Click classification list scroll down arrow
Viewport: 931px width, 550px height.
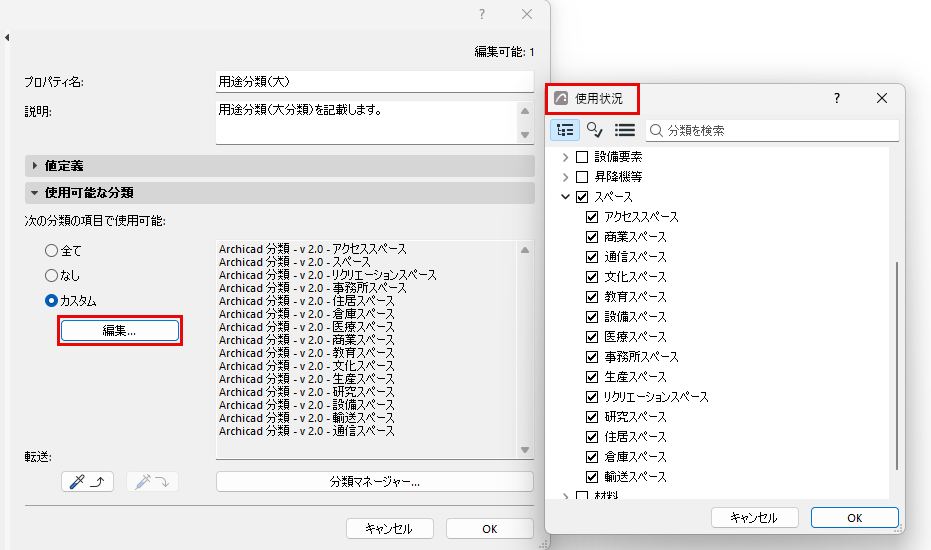pos(525,450)
